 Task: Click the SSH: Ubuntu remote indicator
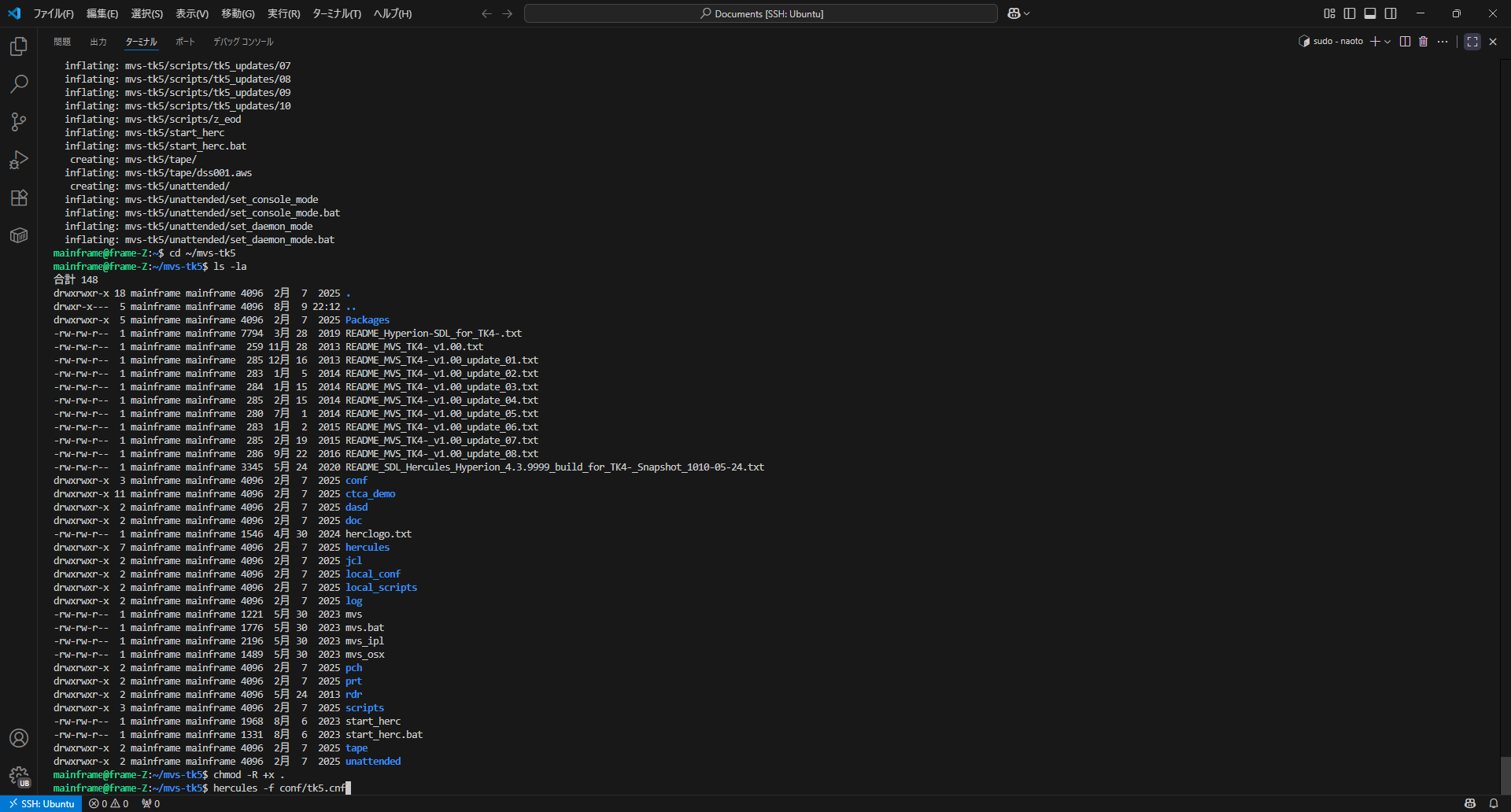(41, 803)
